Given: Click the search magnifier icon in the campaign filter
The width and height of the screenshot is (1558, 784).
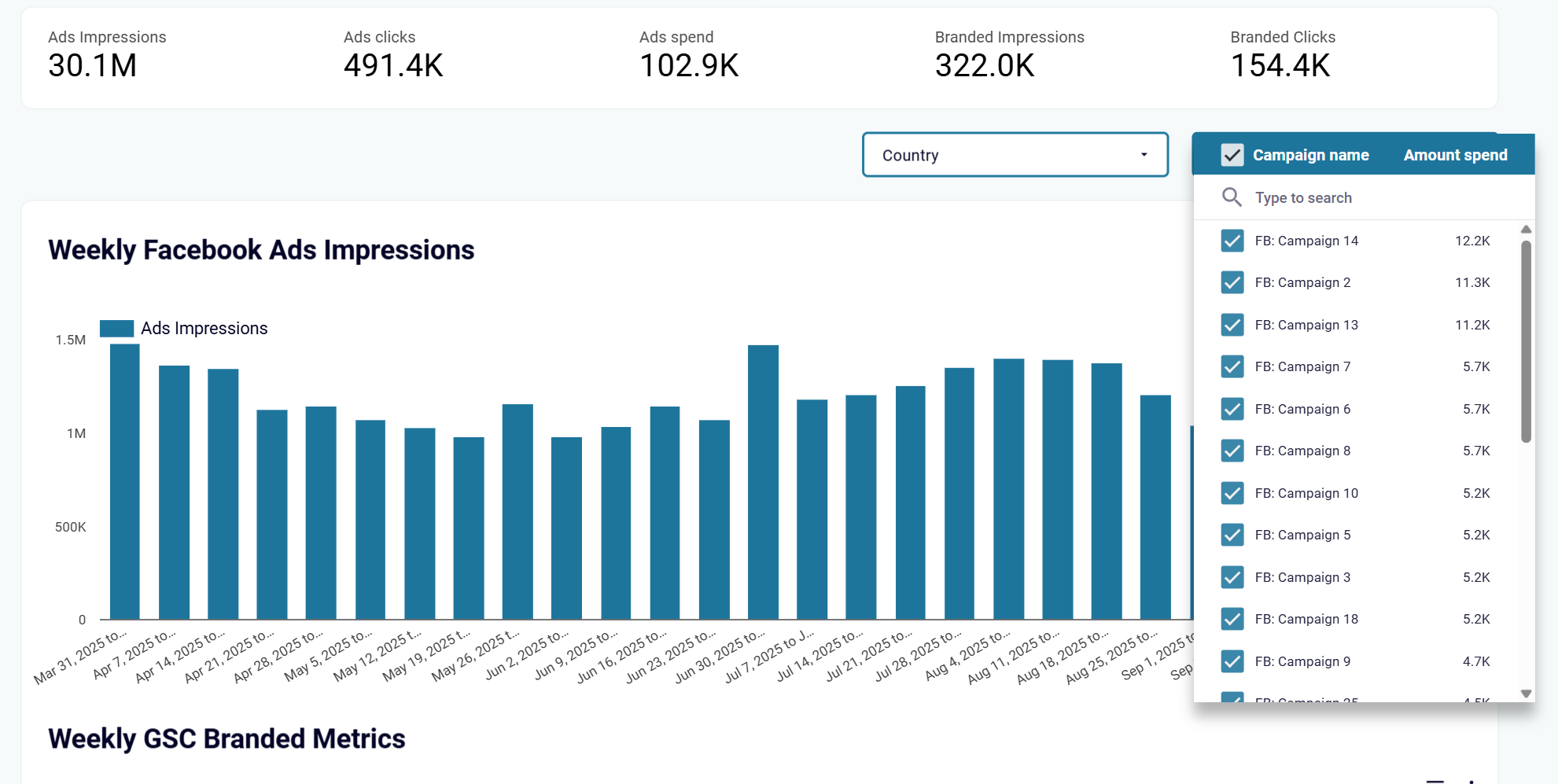Looking at the screenshot, I should coord(1232,197).
